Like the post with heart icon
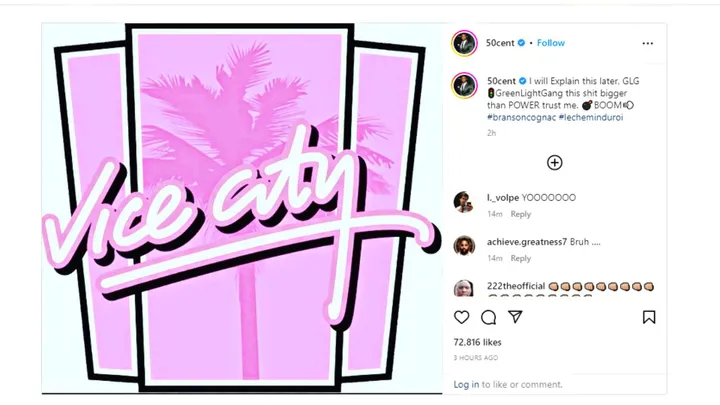Viewport: 720px width, 405px height. [461, 317]
